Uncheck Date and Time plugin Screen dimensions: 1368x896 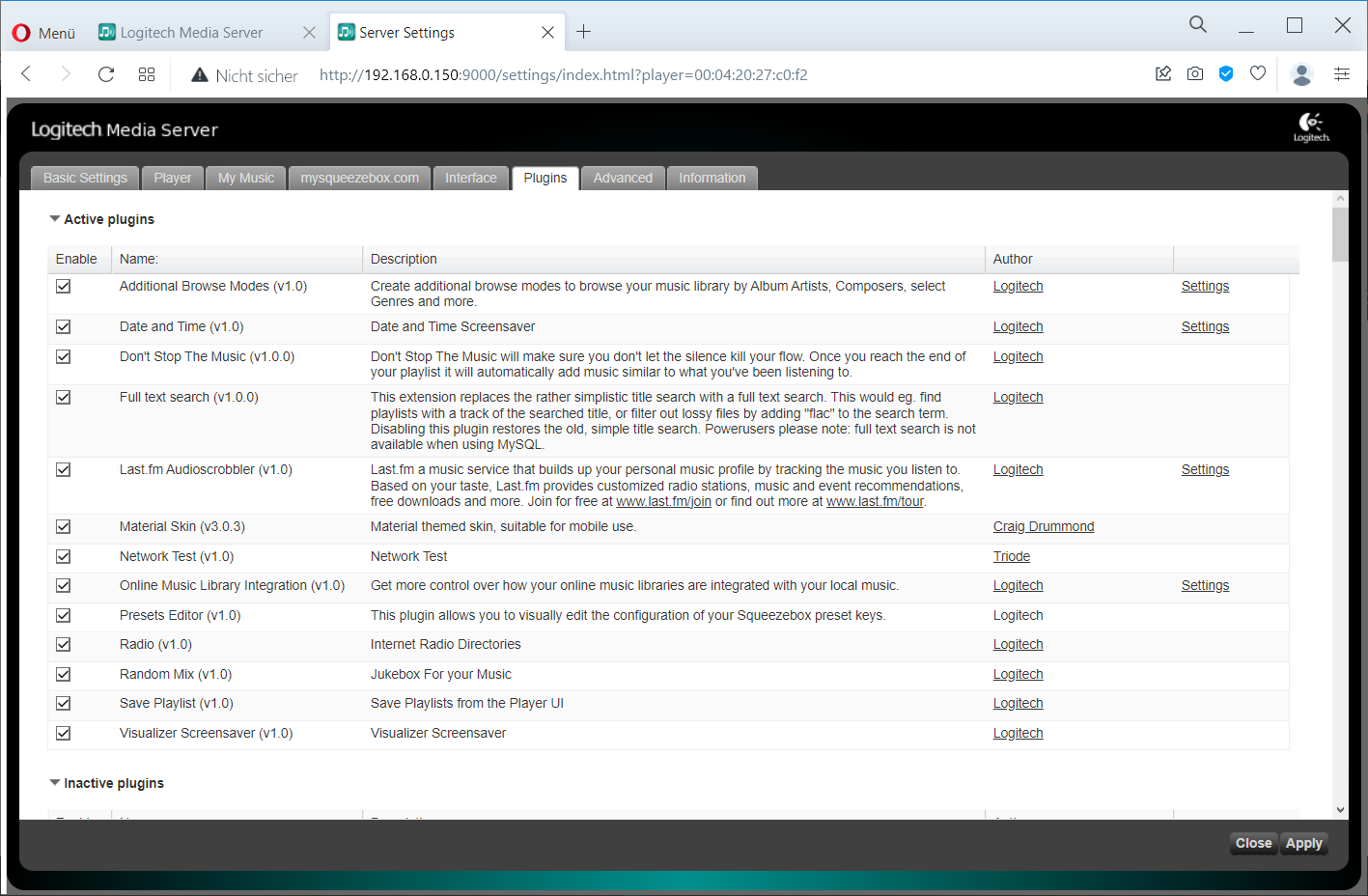[64, 326]
